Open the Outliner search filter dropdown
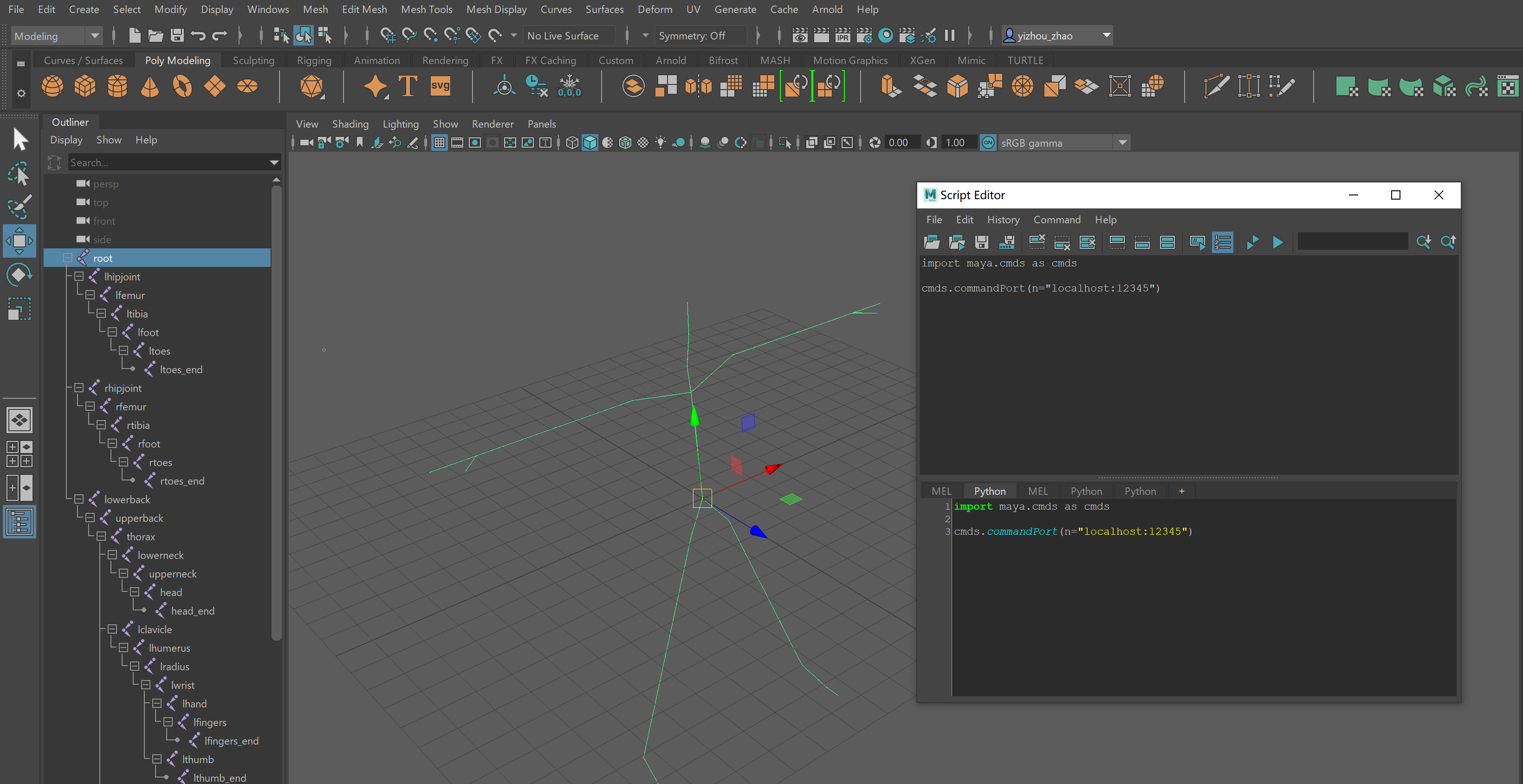 274,162
